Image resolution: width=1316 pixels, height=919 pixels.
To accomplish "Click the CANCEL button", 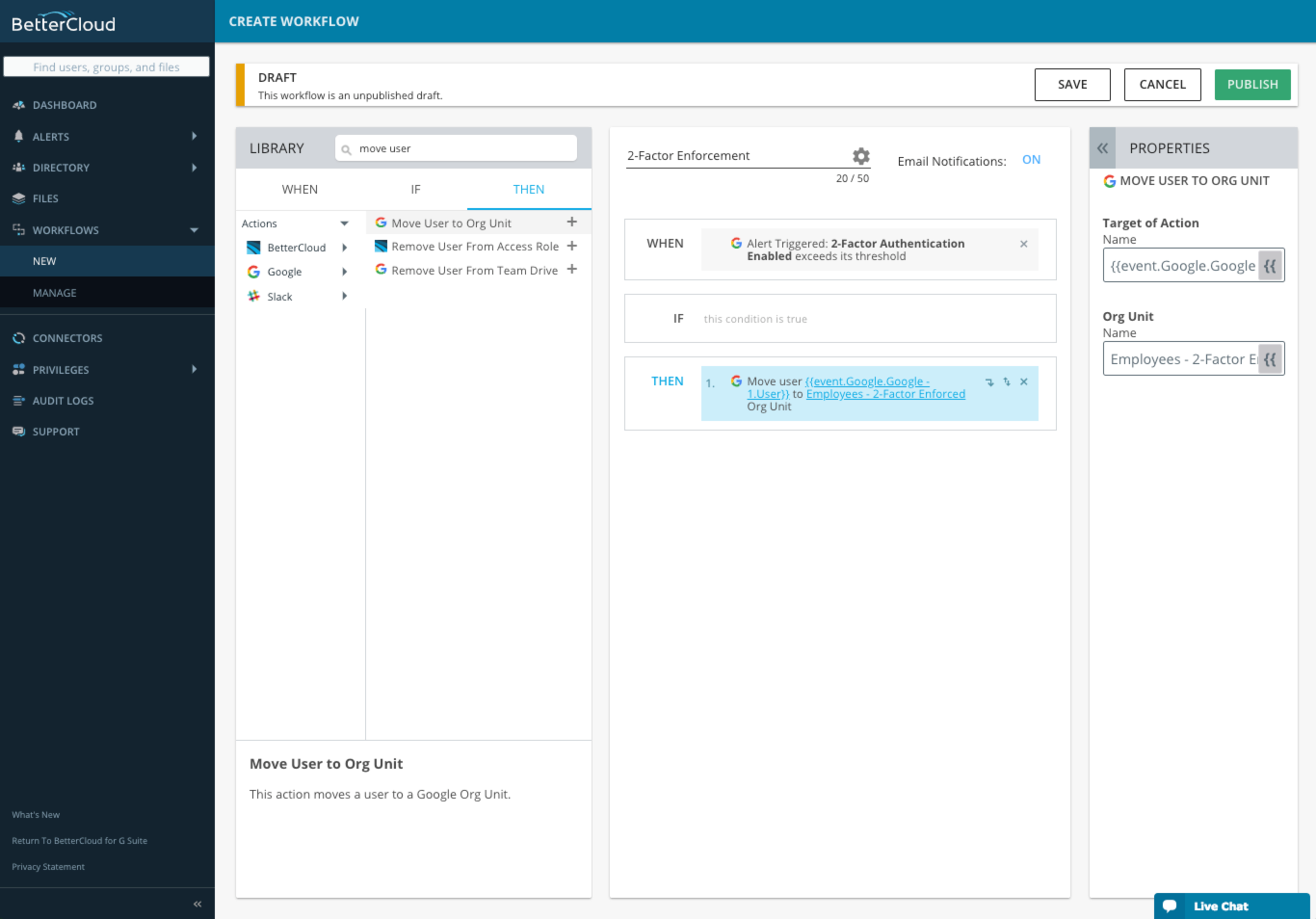I will click(x=1163, y=85).
